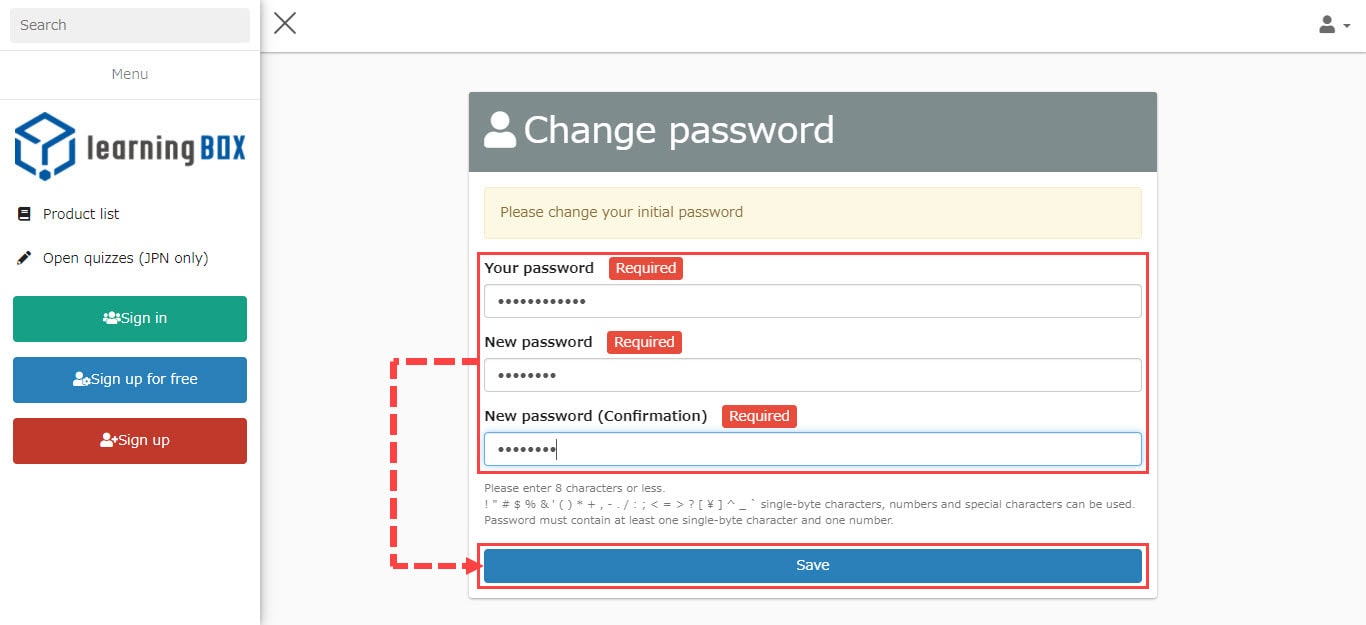Open the Product list menu item
1366x625 pixels.
(x=81, y=214)
